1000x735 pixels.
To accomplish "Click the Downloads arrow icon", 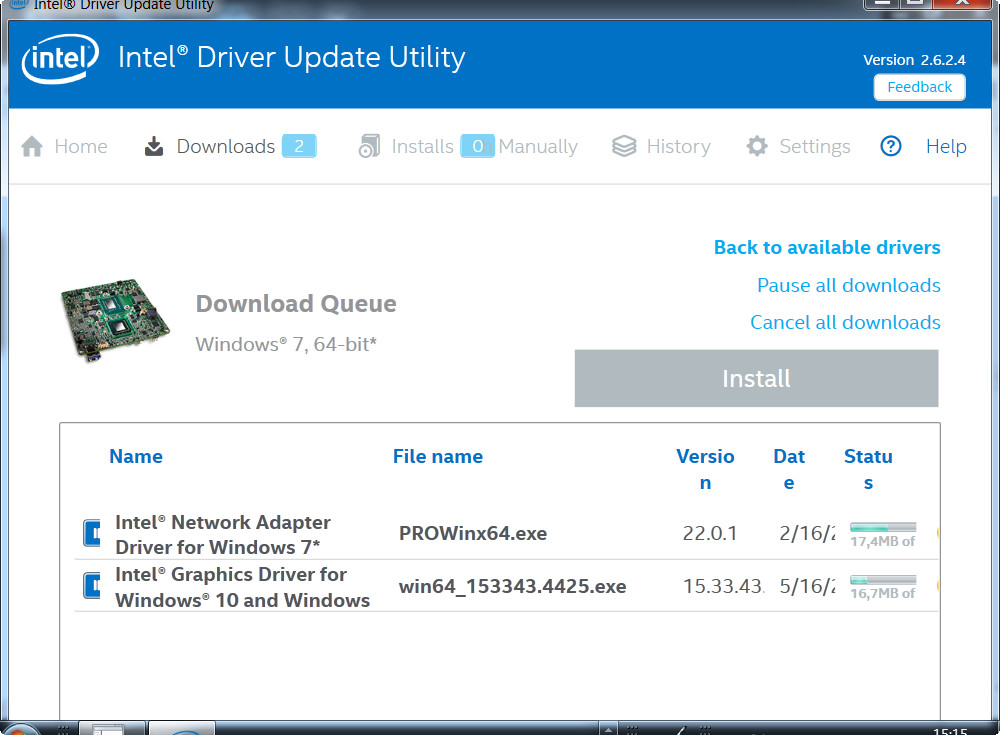I will 154,146.
